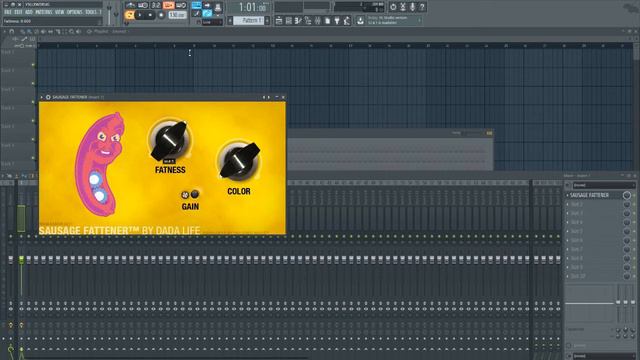Toggle the metronome icon in top toolbar
Viewport: 640px width, 360px height.
tap(130, 5)
